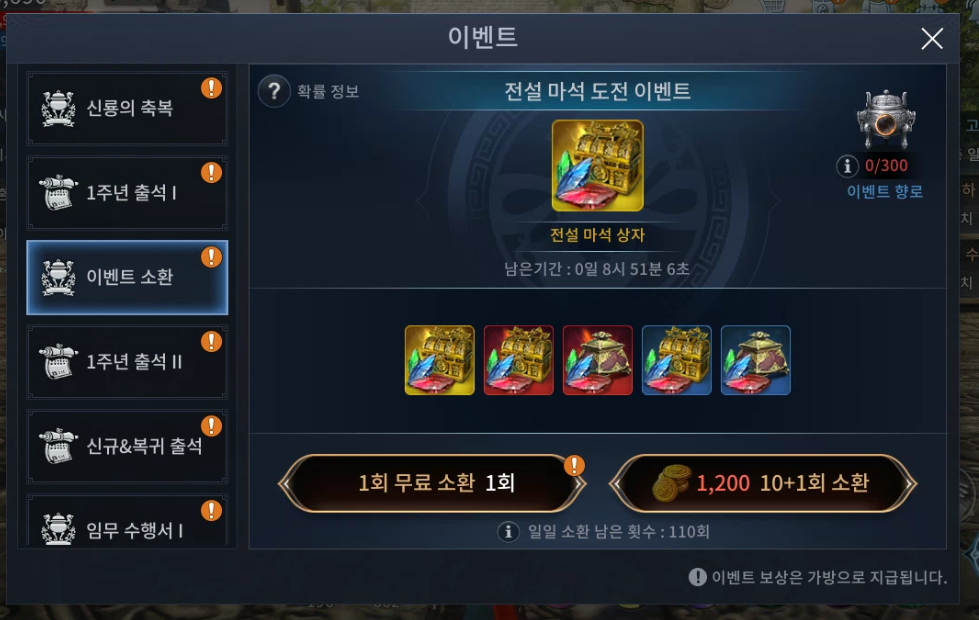Close the 이벤트 window with X
The width and height of the screenshot is (979, 620).
(932, 39)
